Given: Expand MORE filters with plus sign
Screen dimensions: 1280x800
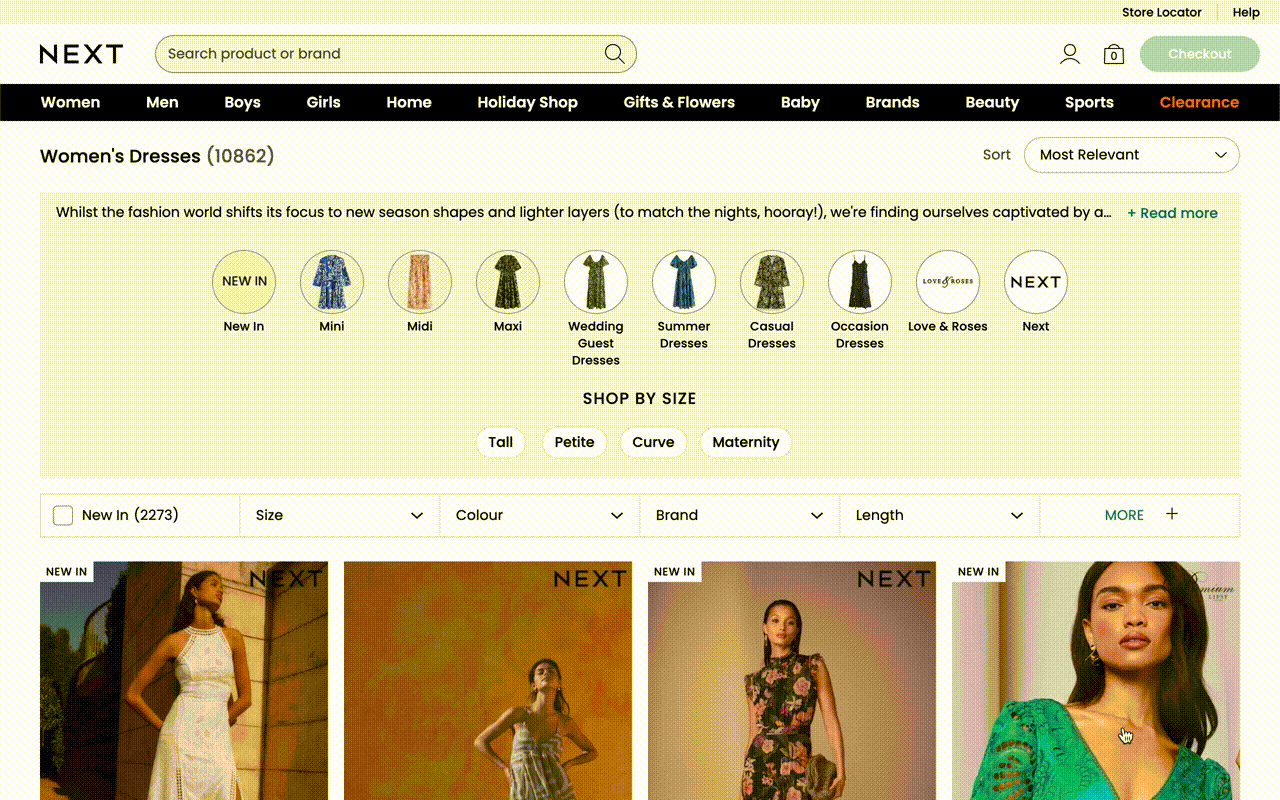Looking at the screenshot, I should pos(1140,516).
